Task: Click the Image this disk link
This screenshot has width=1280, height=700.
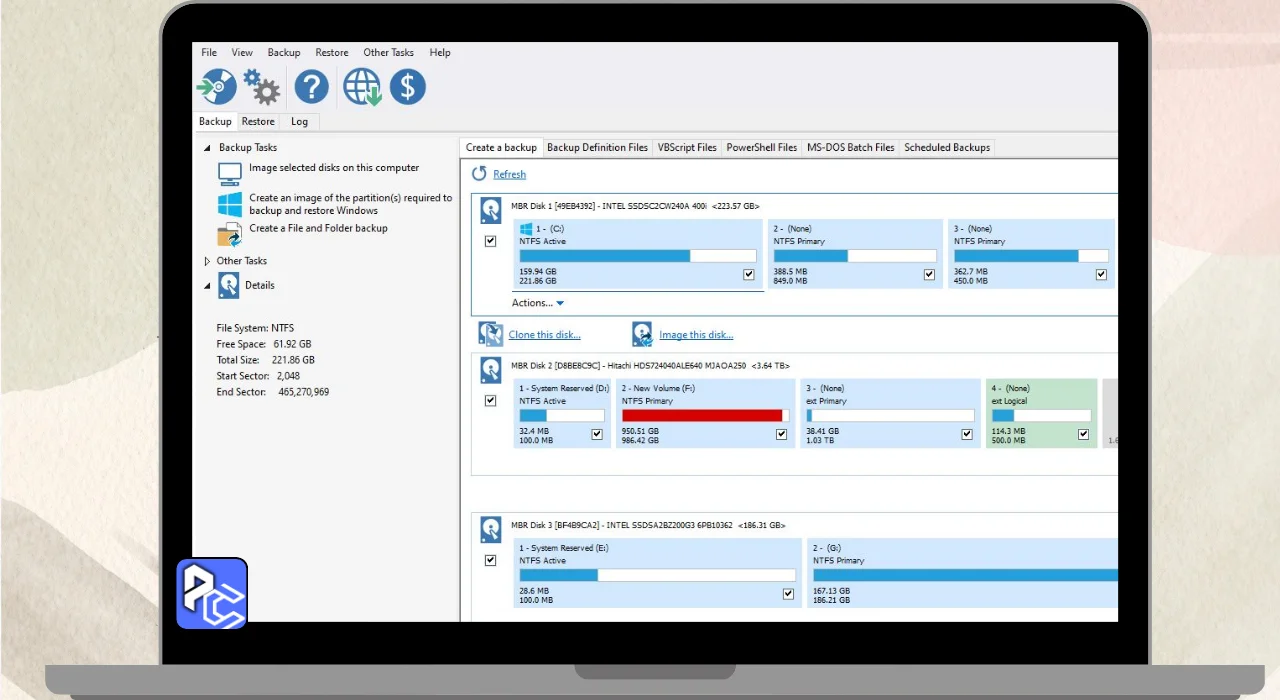Action: click(x=695, y=335)
